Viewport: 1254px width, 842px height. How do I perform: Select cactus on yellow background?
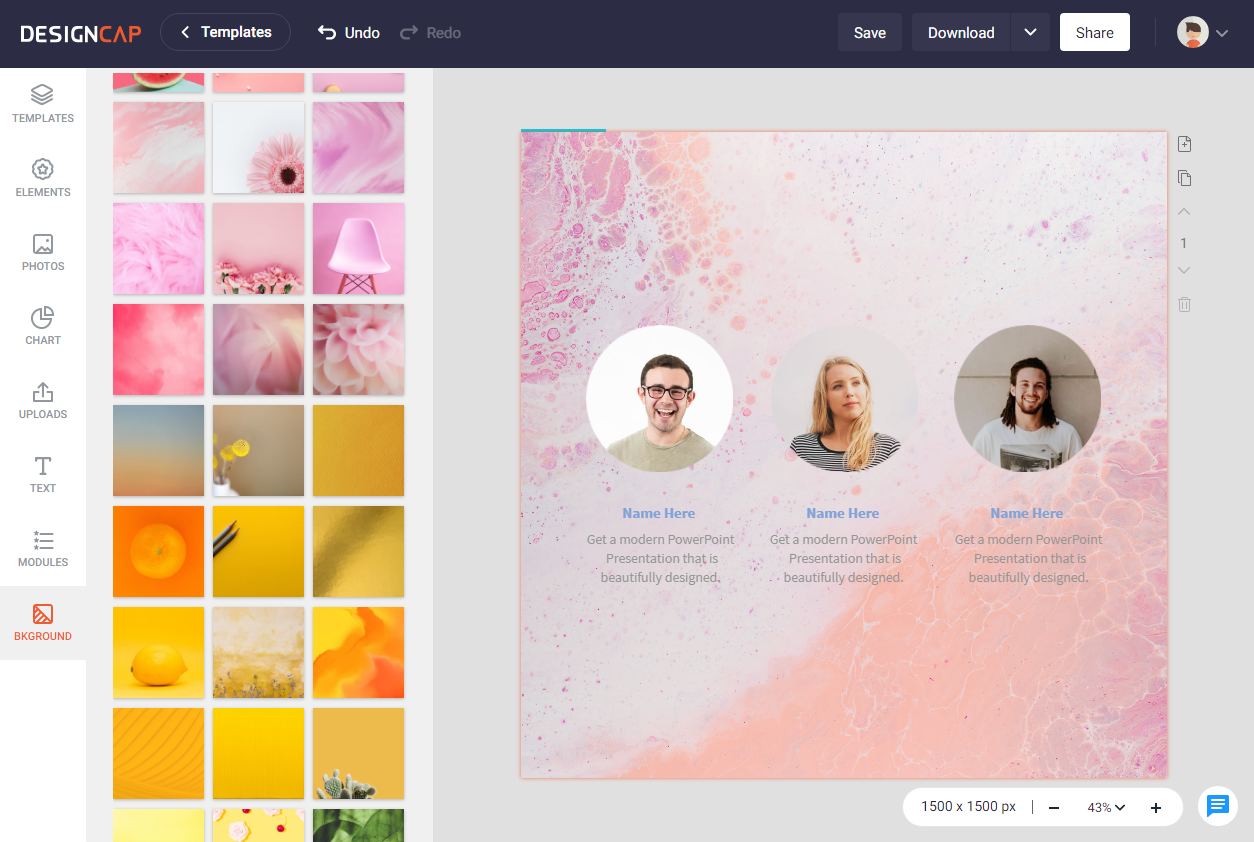[359, 754]
